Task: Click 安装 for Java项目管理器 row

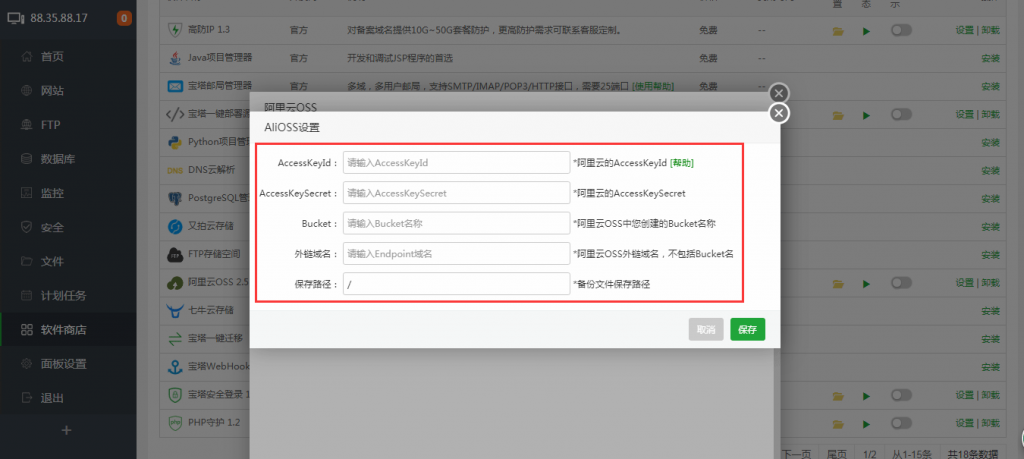Action: pyautogui.click(x=990, y=58)
